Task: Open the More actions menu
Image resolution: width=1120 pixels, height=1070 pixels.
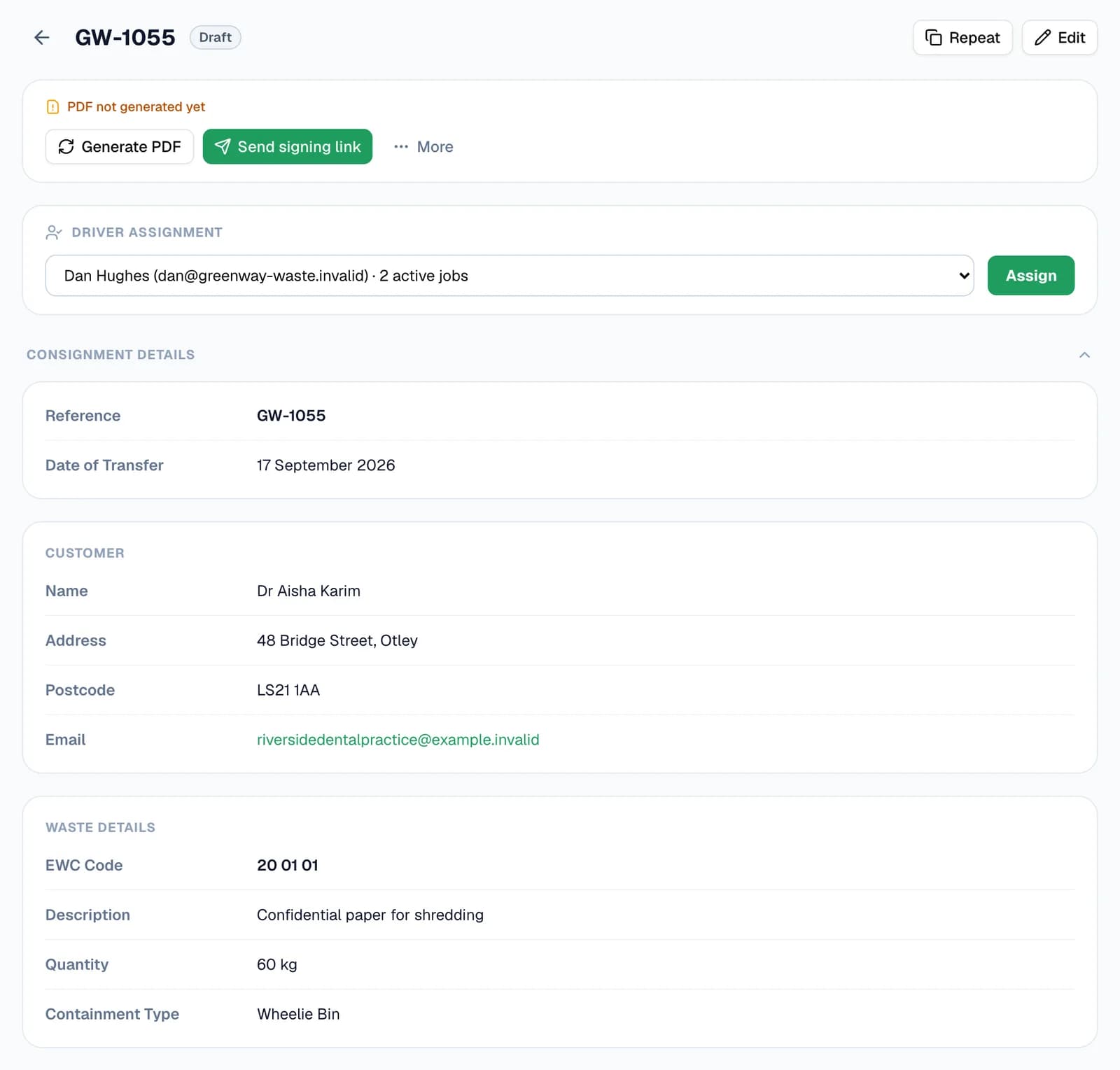Action: point(423,147)
